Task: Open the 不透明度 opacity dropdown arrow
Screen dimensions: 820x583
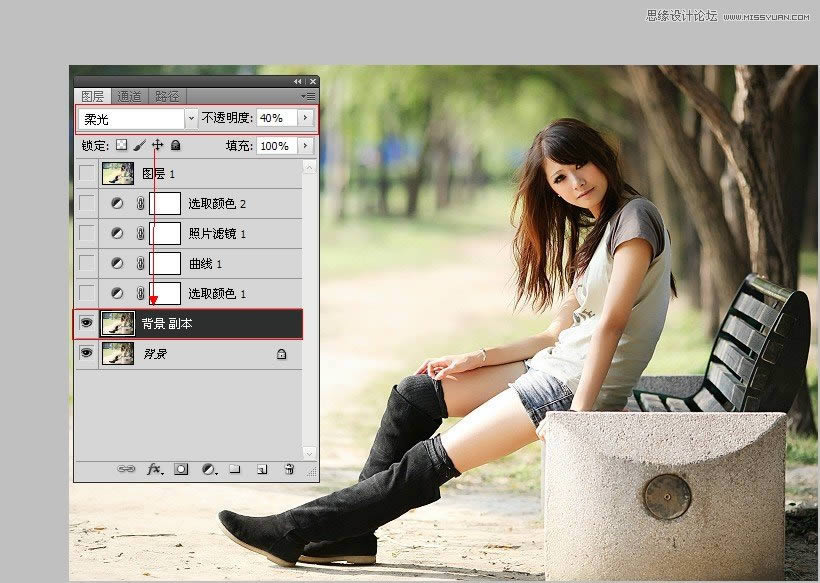Action: (305, 118)
